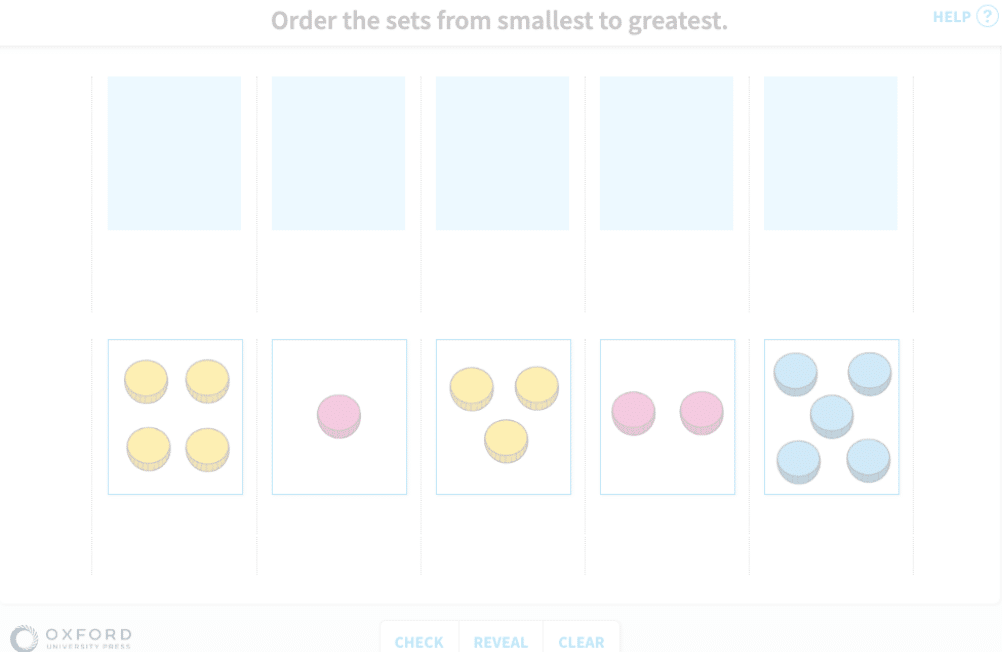
Task: Click the Oxford University Press logo
Action: (70, 637)
